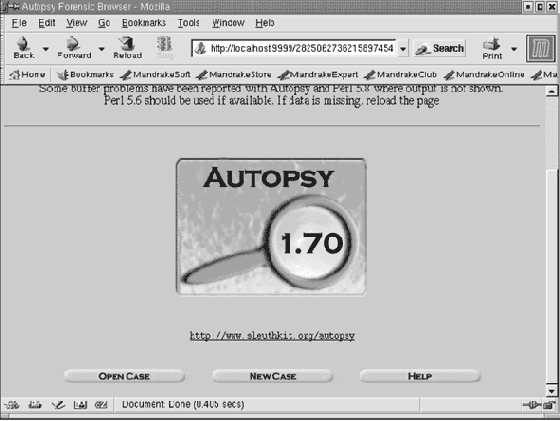Viewport: 560px width, 421px height.
Task: Click the Back navigation icon
Action: tap(24, 47)
